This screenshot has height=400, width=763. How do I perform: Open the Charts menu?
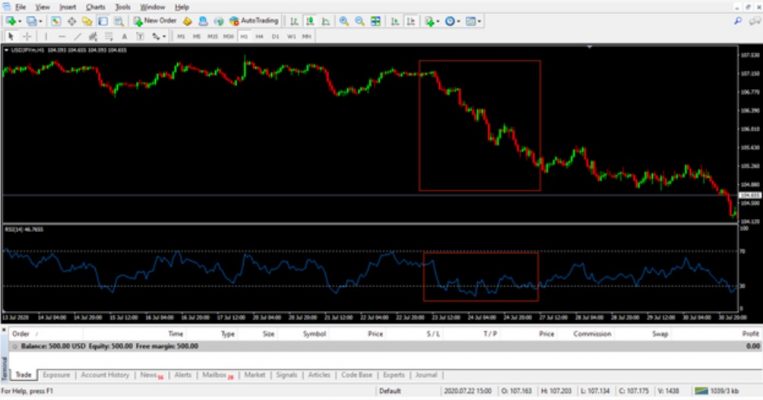pyautogui.click(x=95, y=6)
